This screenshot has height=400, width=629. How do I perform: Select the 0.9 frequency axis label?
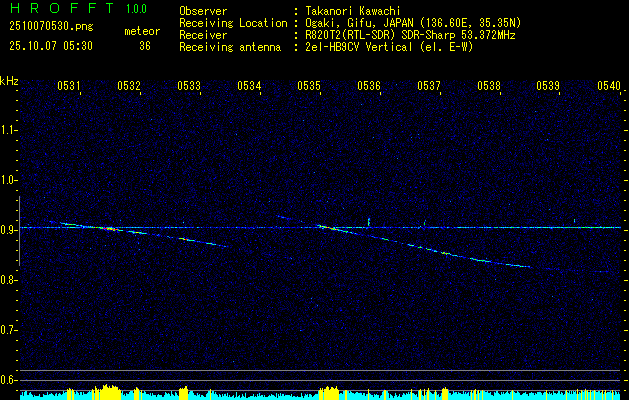(x=9, y=229)
